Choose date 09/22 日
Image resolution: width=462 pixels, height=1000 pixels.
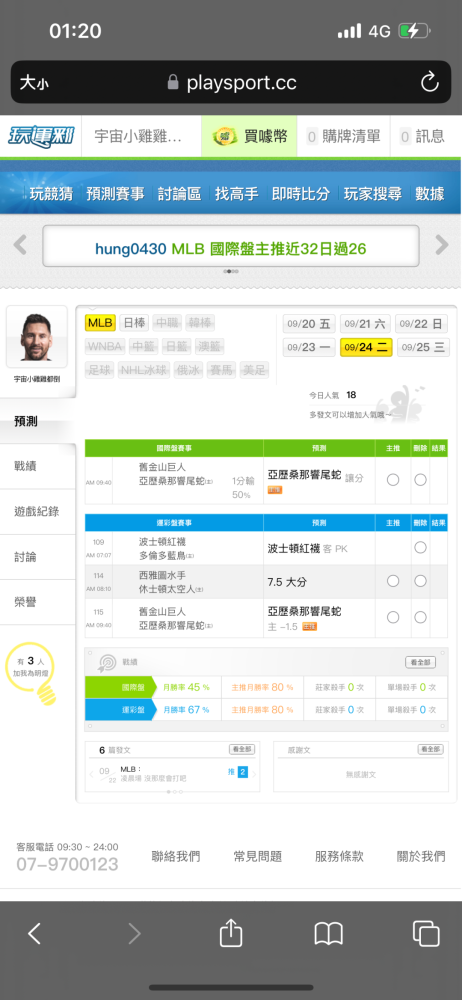421,324
